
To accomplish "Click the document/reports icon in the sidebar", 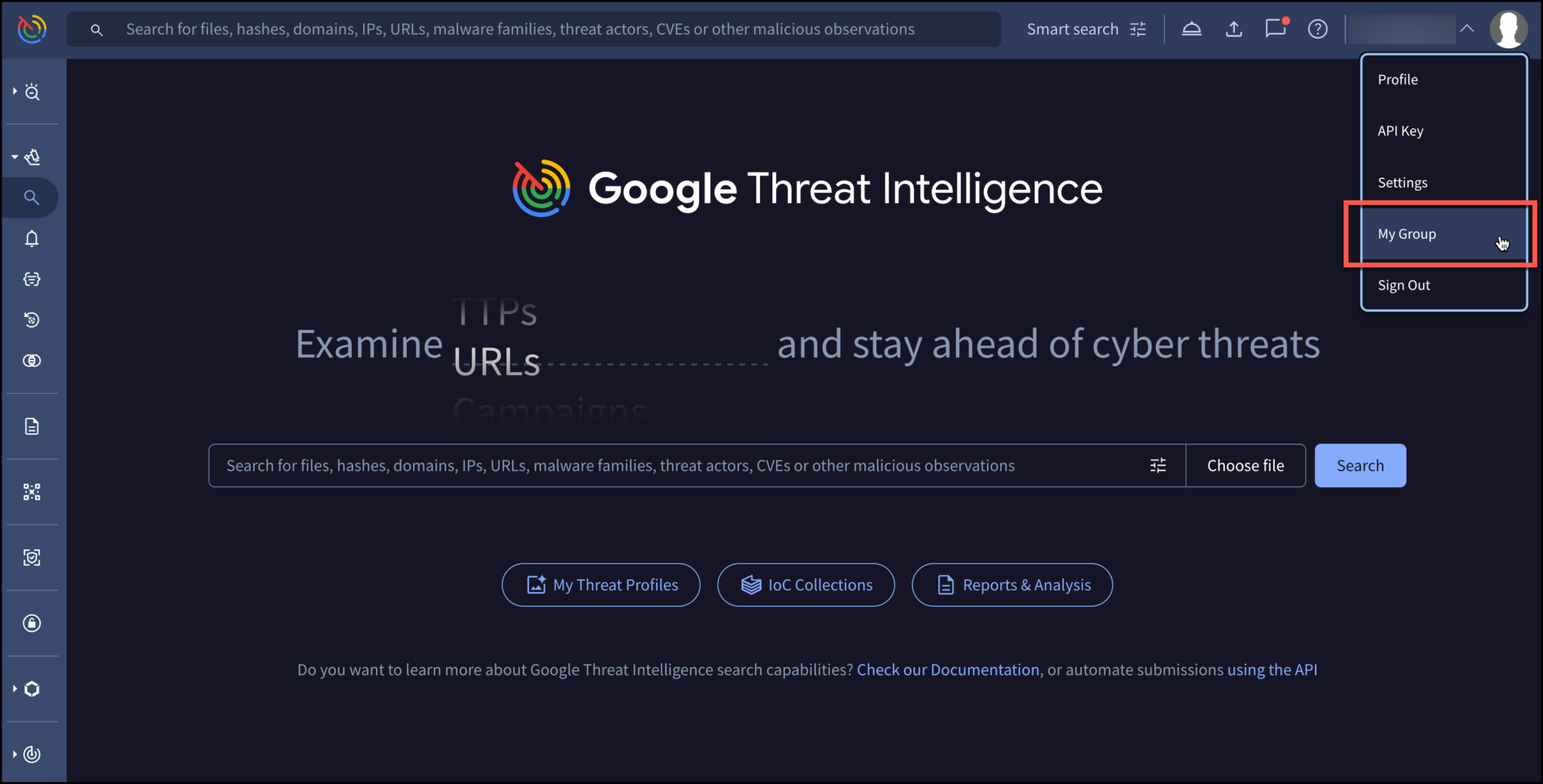I will click(32, 426).
